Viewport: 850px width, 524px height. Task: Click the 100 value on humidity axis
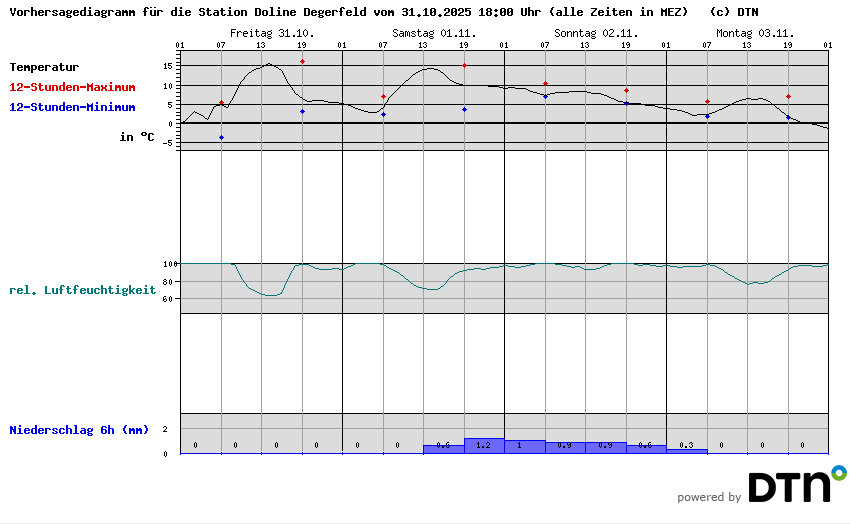pyautogui.click(x=170, y=263)
